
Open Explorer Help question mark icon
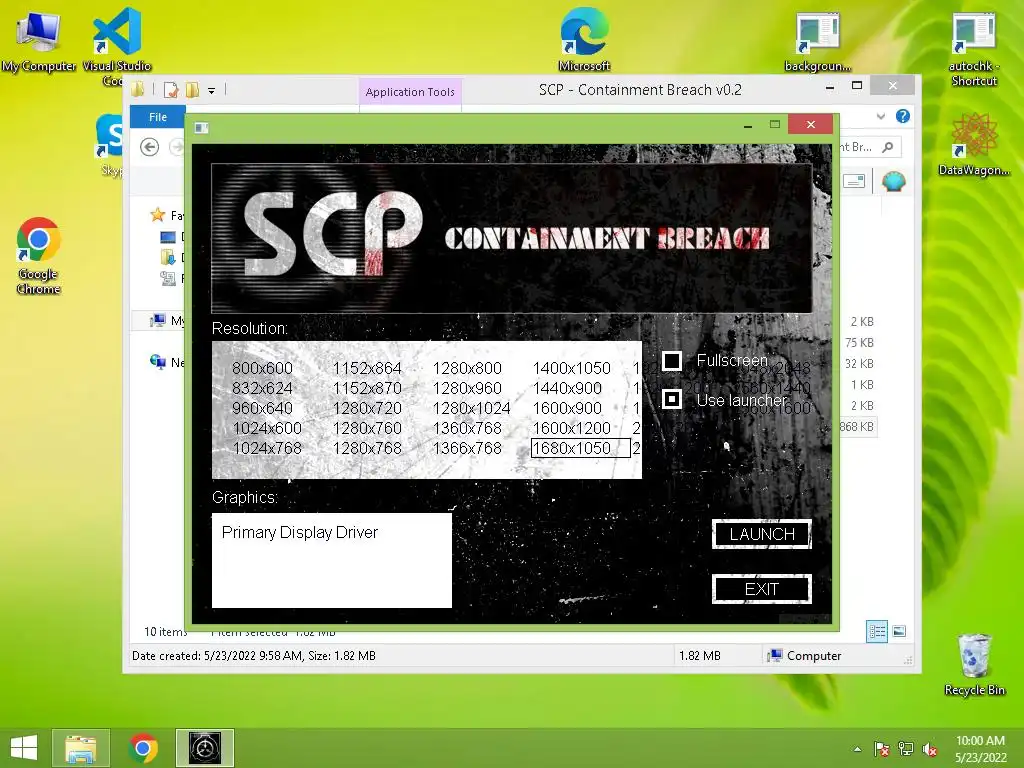903,116
